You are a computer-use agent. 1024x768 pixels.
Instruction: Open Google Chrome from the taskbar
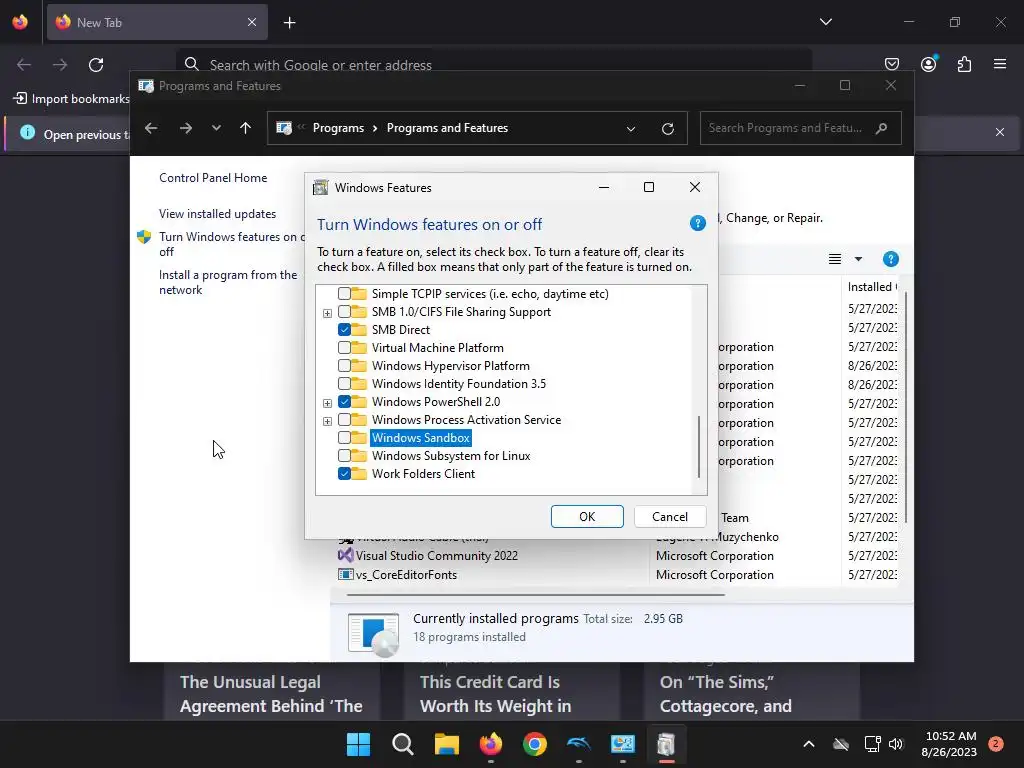[534, 744]
